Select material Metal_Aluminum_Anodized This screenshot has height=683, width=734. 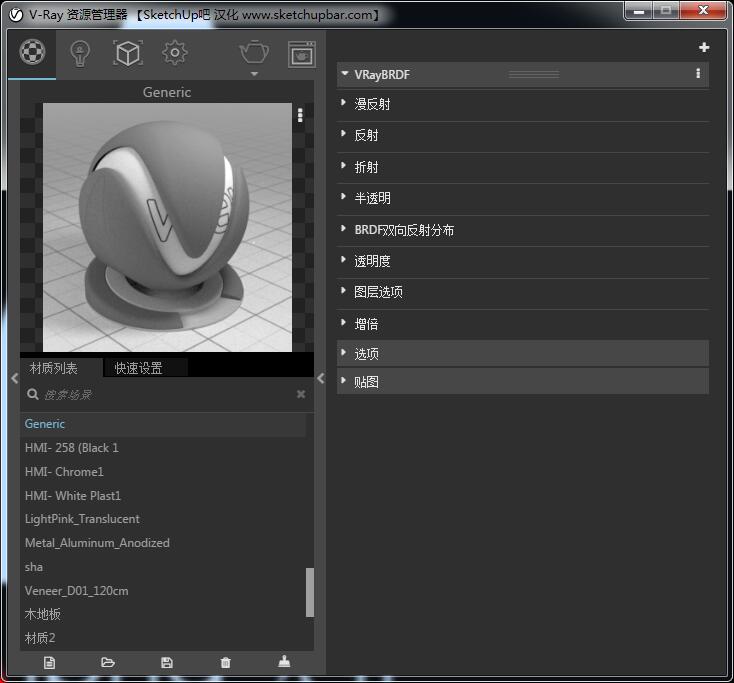point(163,543)
